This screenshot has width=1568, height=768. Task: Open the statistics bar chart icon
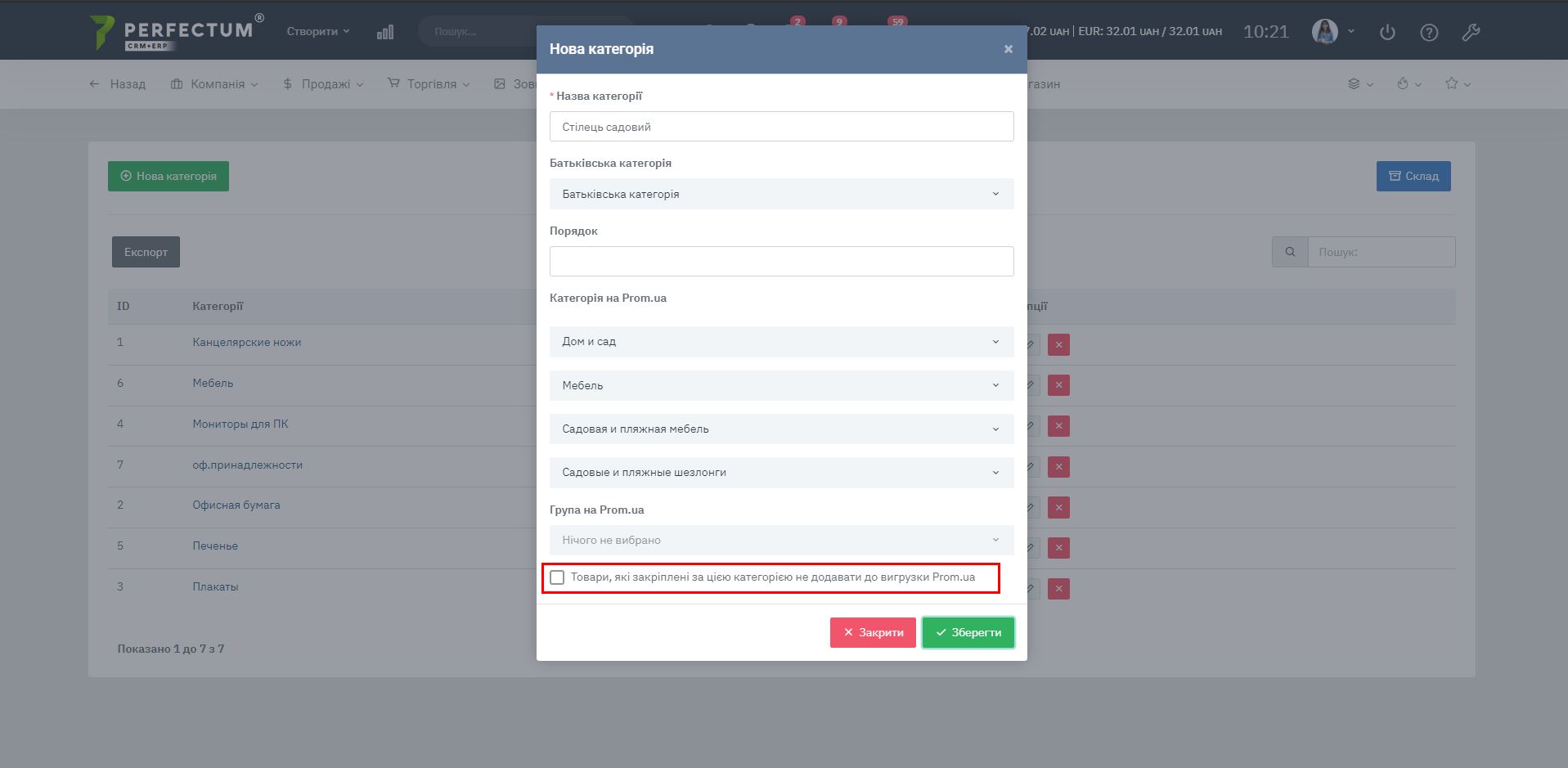pos(384,32)
